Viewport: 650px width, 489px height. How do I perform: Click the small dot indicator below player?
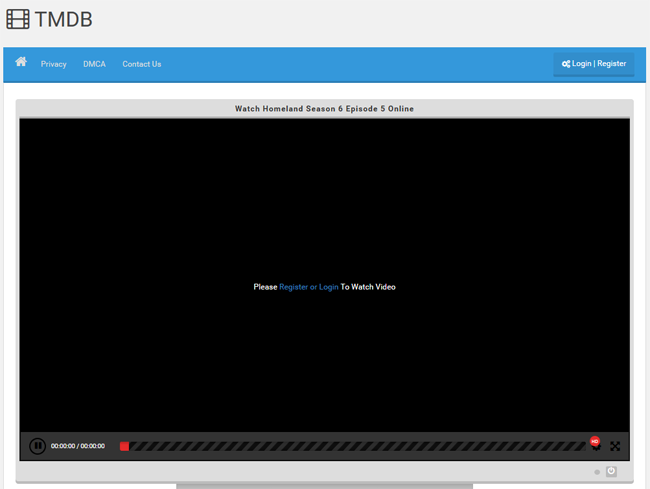click(x=597, y=472)
